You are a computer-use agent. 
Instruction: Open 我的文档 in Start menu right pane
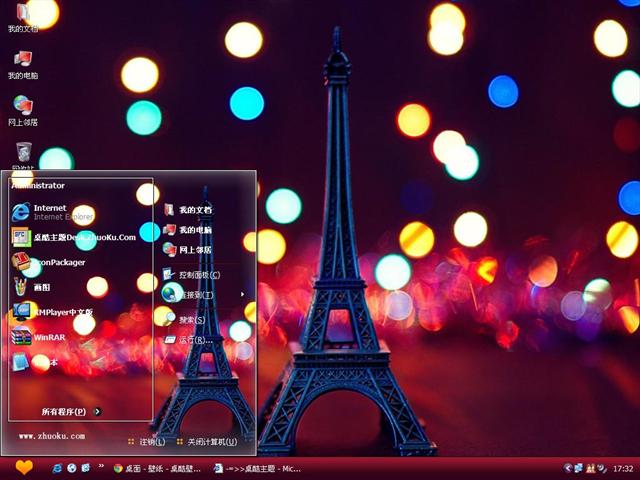coord(188,210)
